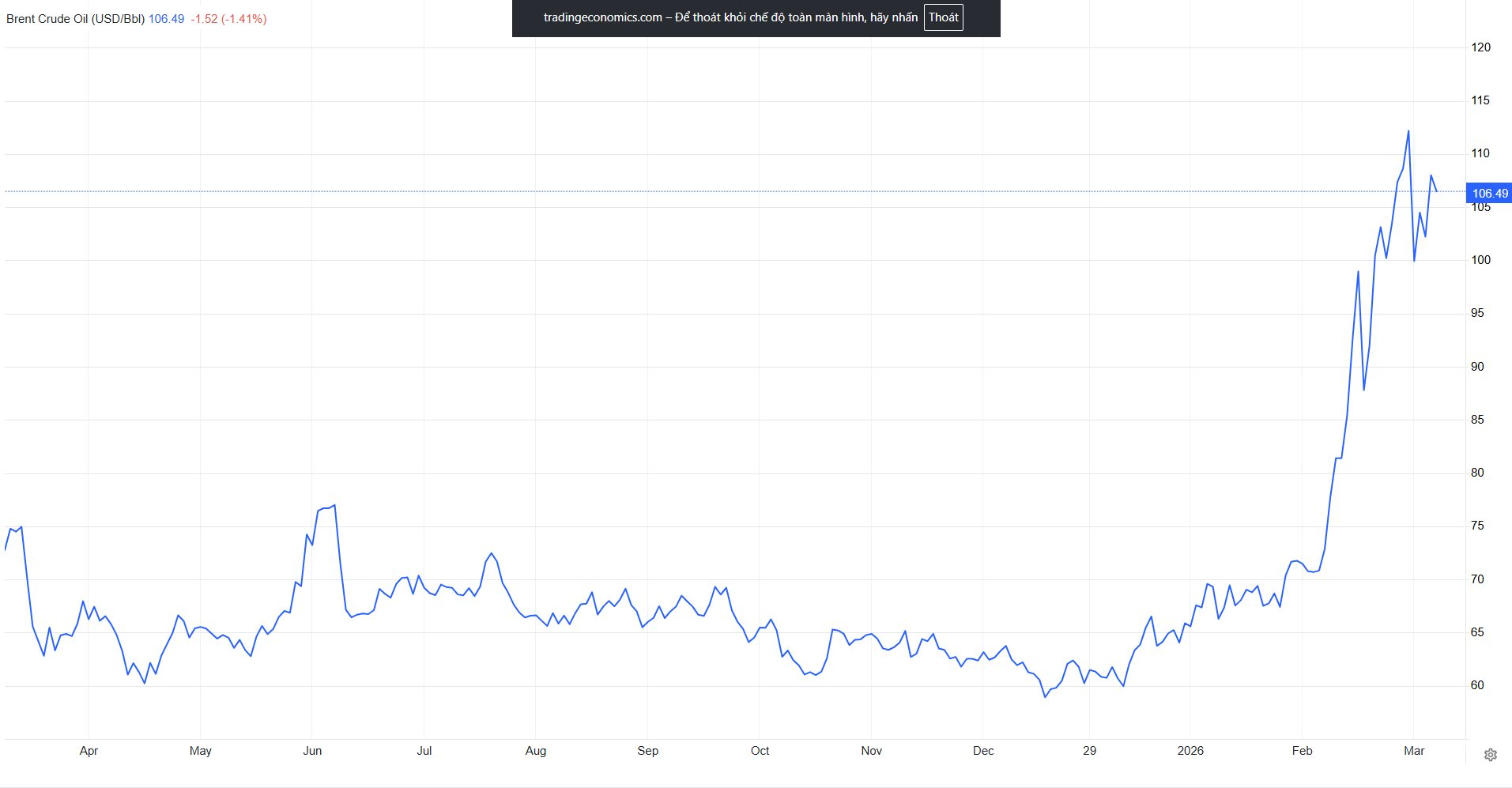Click the Aug marker on the time axis
The height and width of the screenshot is (788, 1512).
[x=536, y=751]
